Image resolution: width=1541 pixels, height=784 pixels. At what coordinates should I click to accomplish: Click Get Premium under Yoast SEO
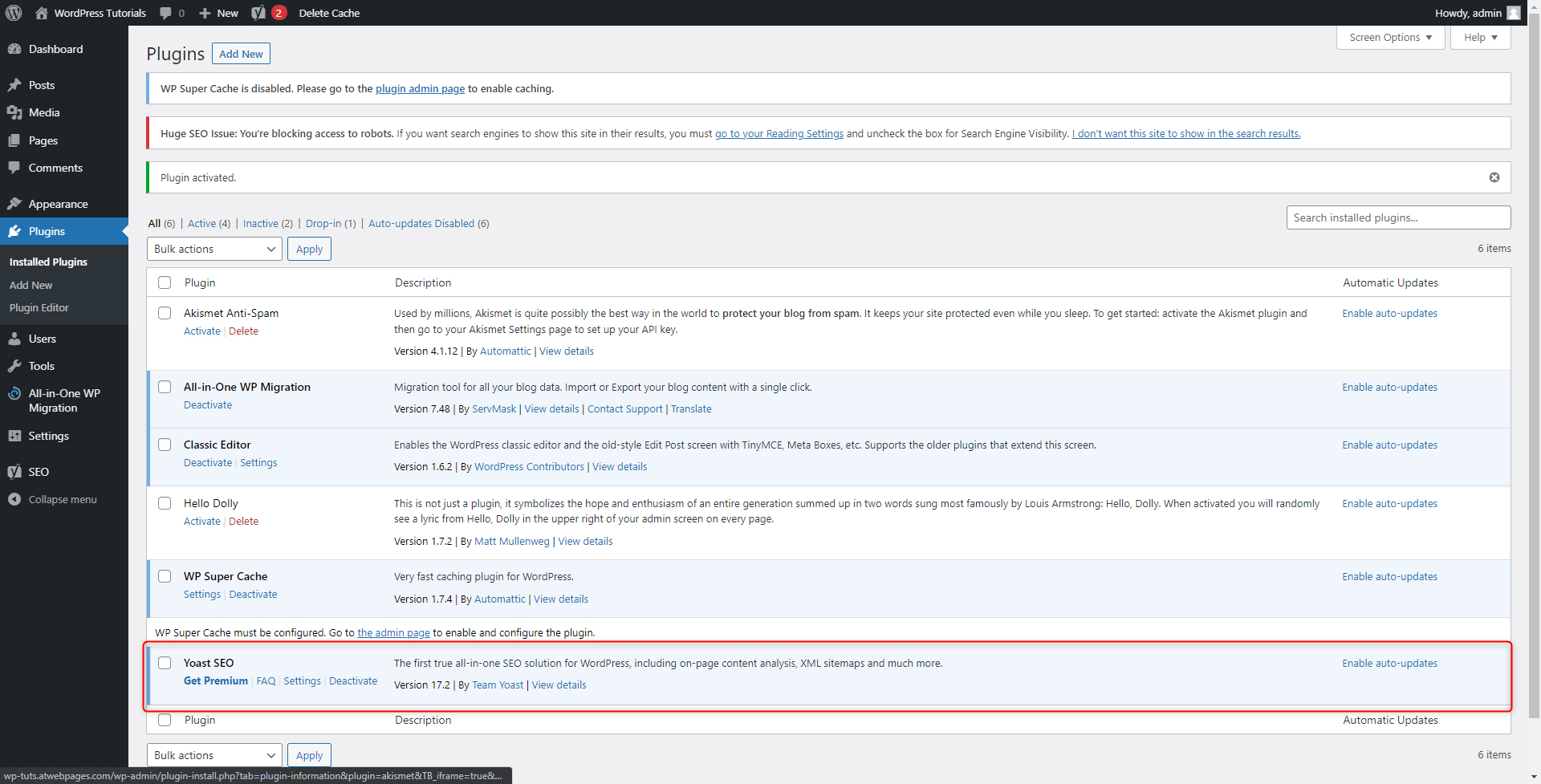pos(216,680)
